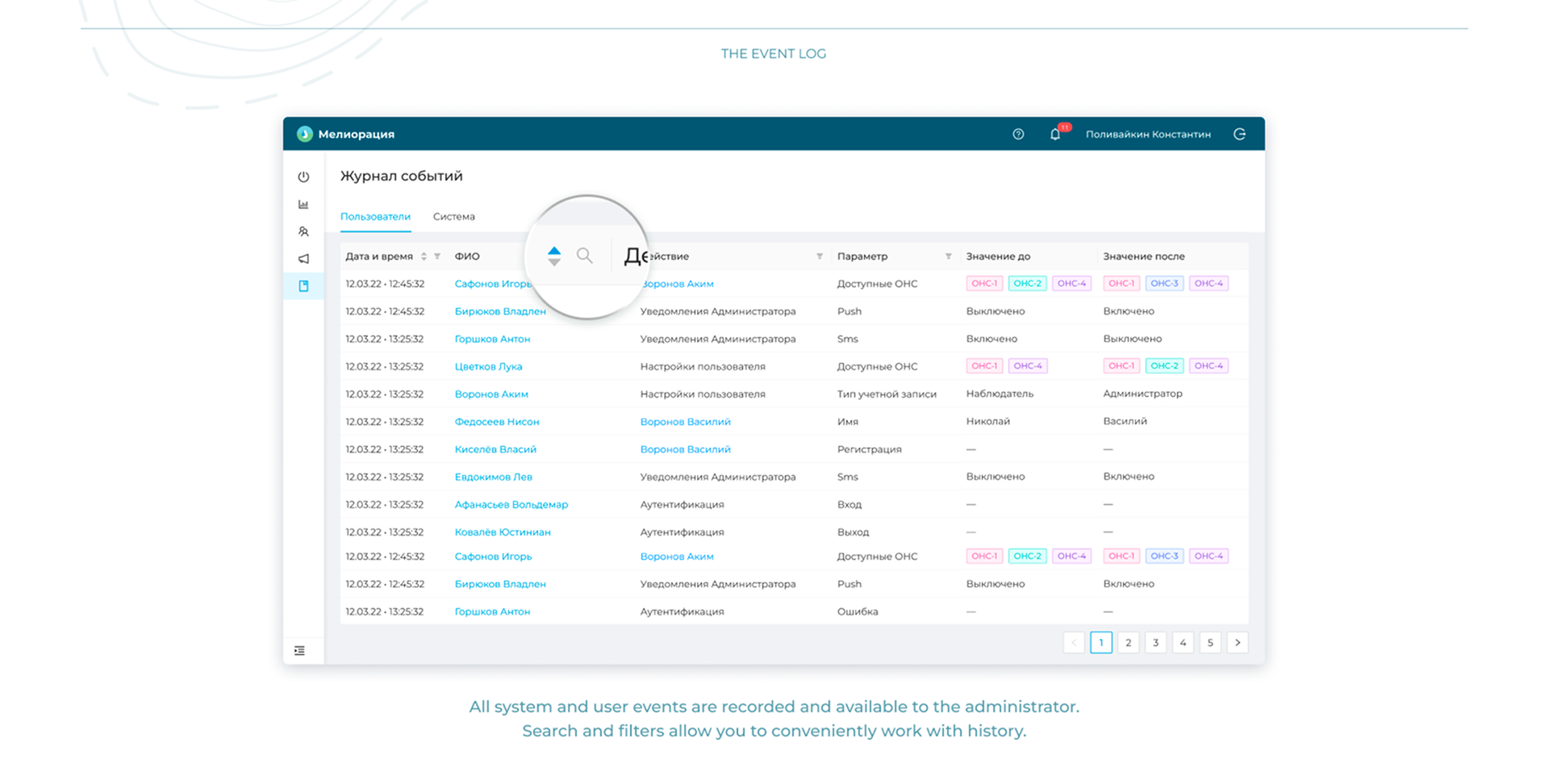Click the megaphone announcements sidebar icon
This screenshot has height=784, width=1549.
click(x=303, y=259)
